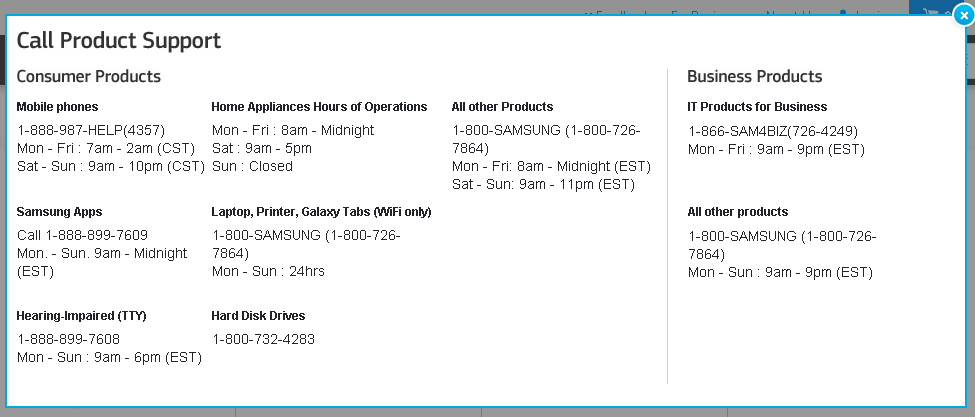Open the partially hidden Feedback link

click(x=619, y=12)
